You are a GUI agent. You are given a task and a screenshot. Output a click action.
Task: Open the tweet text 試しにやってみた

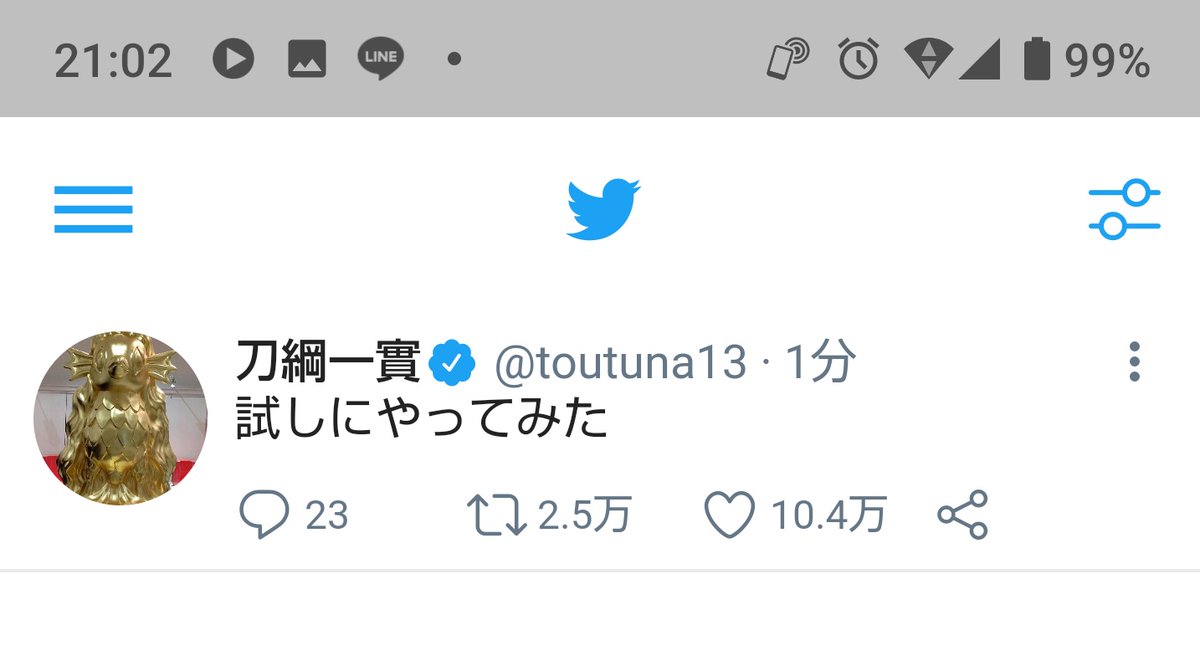click(422, 421)
